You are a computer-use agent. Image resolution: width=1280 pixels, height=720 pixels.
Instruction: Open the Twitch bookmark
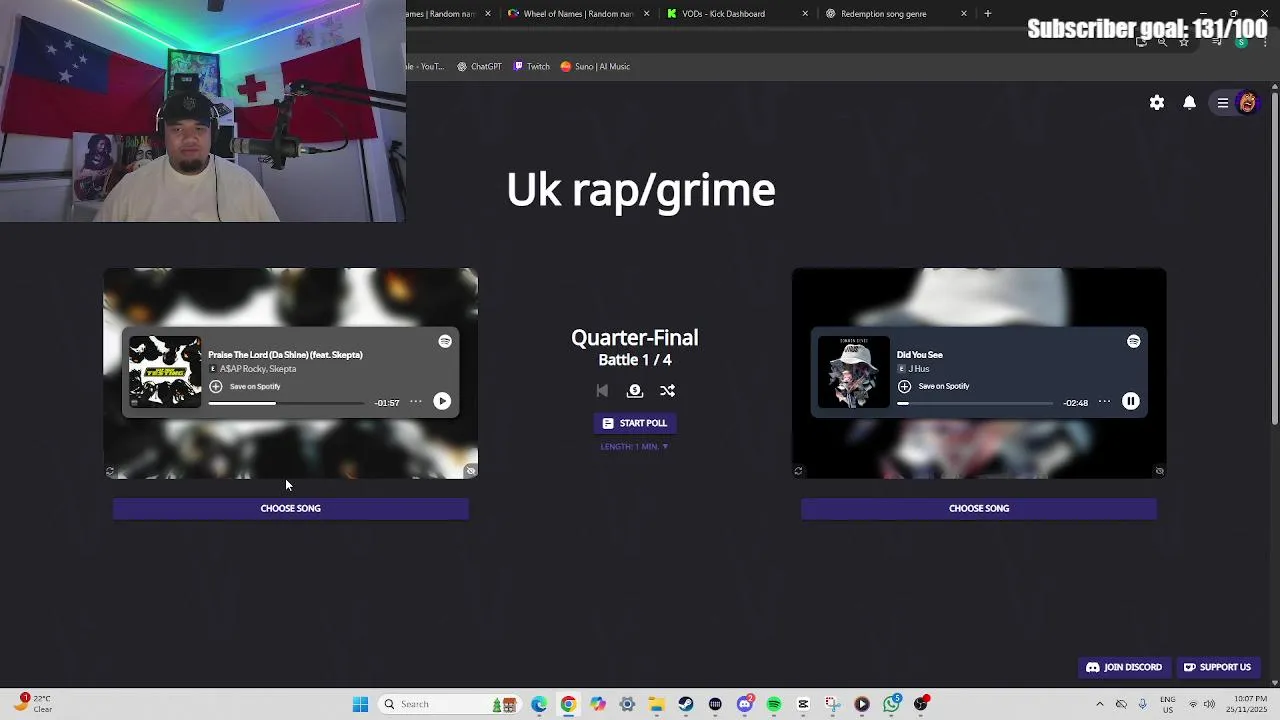pos(532,66)
